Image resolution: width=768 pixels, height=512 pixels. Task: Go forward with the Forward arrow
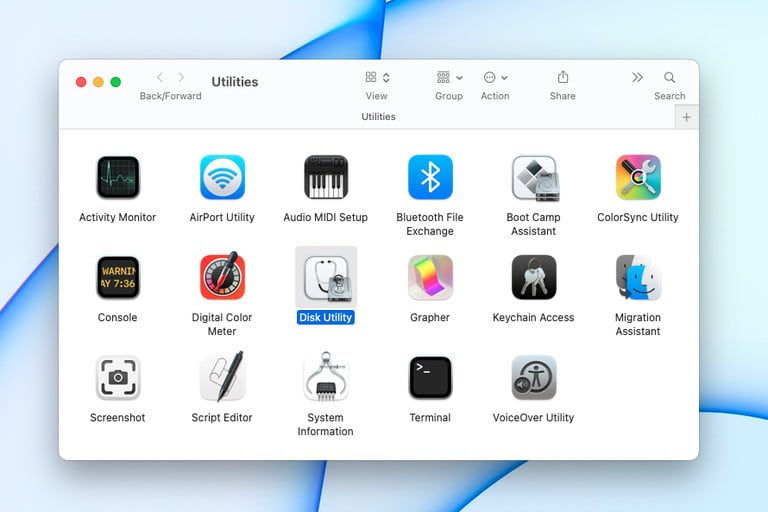[181, 77]
